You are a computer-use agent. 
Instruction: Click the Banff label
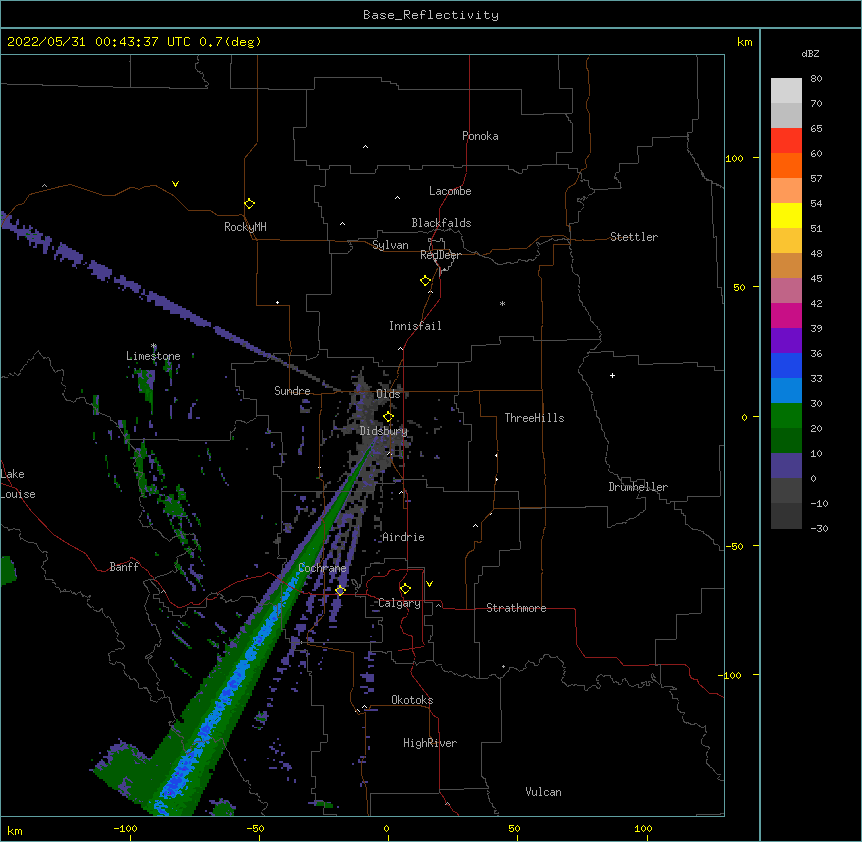click(x=124, y=567)
